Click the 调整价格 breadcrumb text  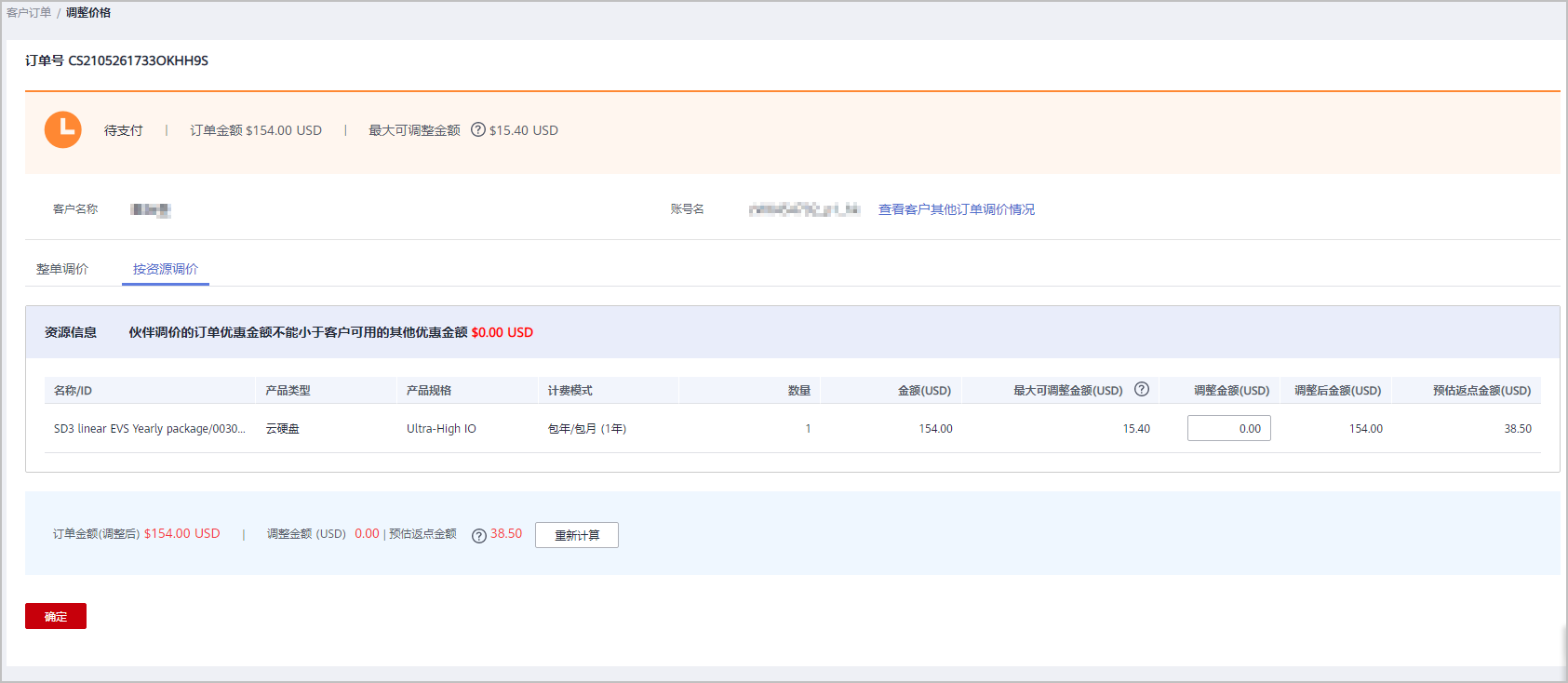[x=88, y=13]
